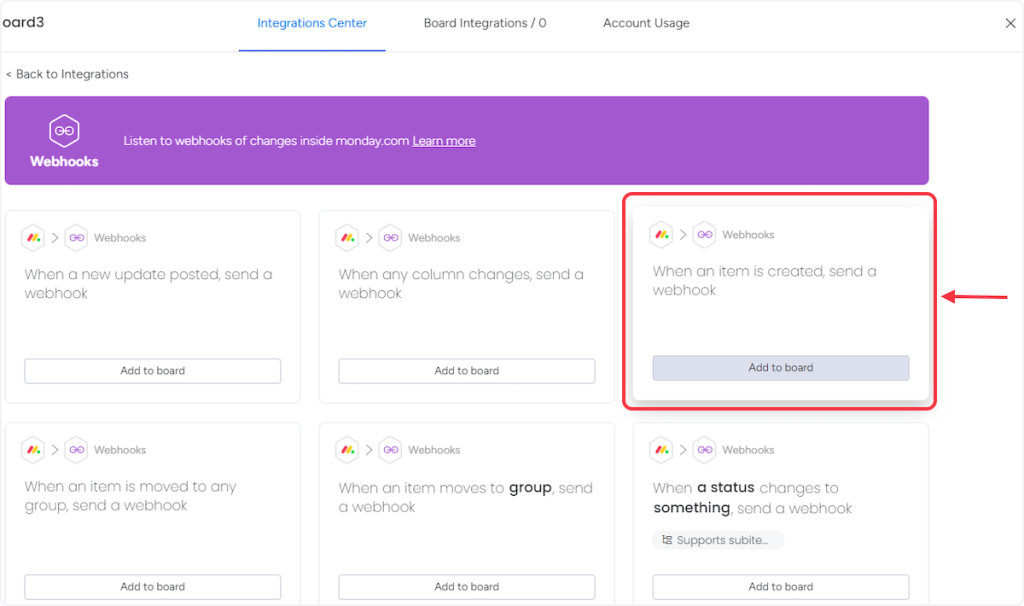Add 'new update posted' webhook to board
This screenshot has height=606, width=1024.
[153, 371]
